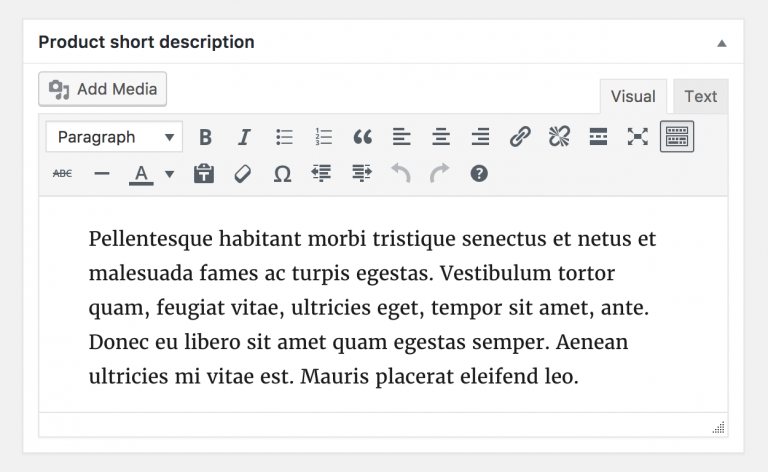Image resolution: width=768 pixels, height=472 pixels.
Task: Insert a special character (Omega)
Action: 282,173
